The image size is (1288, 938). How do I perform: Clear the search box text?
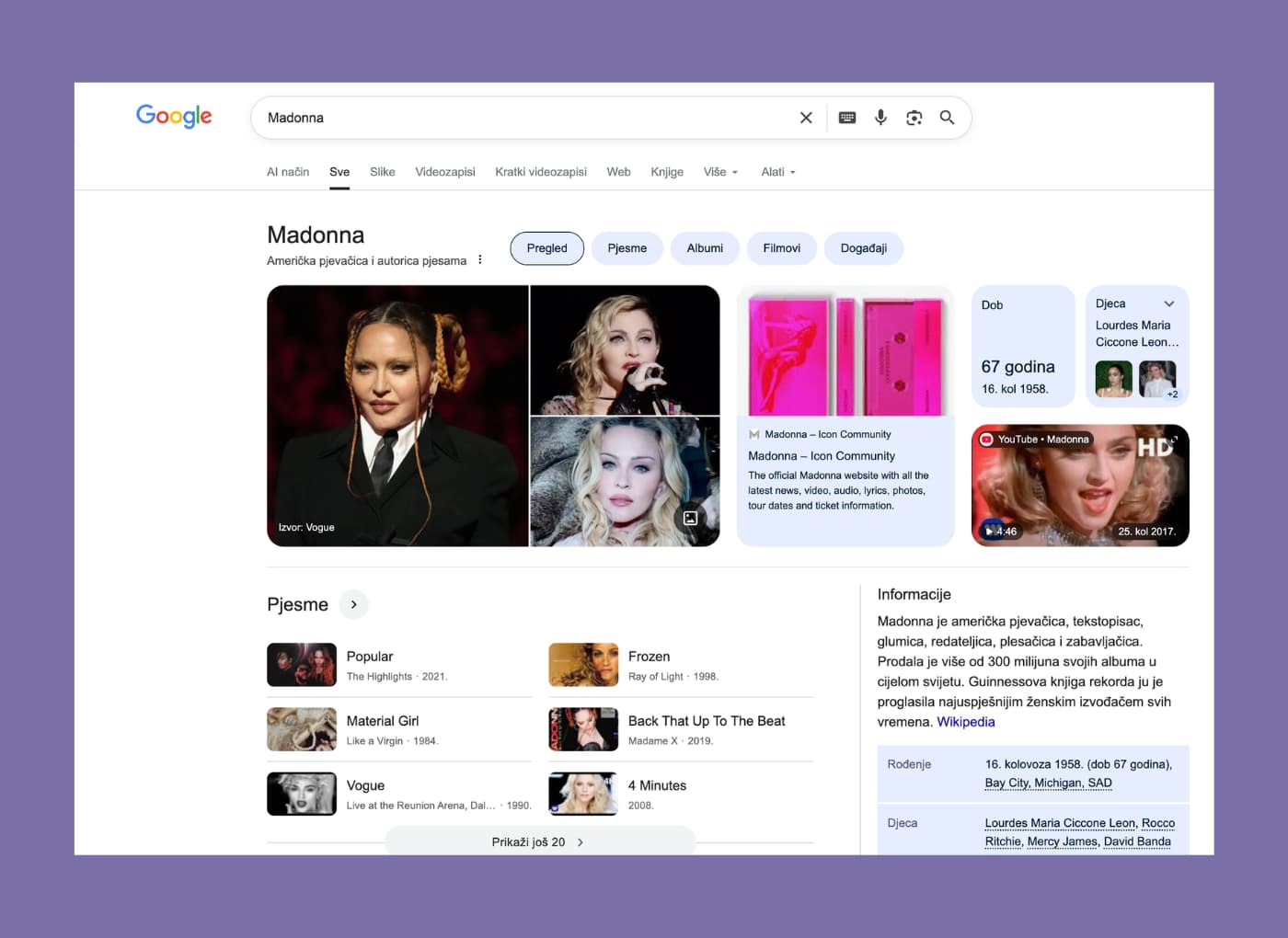[x=806, y=118]
